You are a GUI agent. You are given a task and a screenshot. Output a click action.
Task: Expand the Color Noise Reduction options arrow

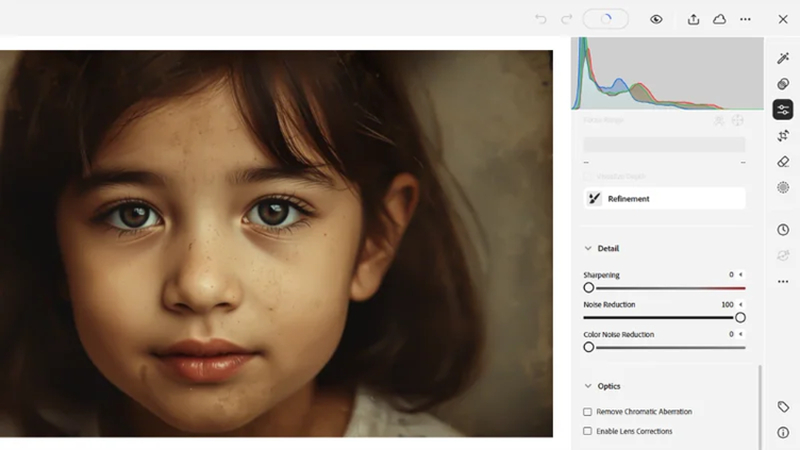click(x=741, y=334)
